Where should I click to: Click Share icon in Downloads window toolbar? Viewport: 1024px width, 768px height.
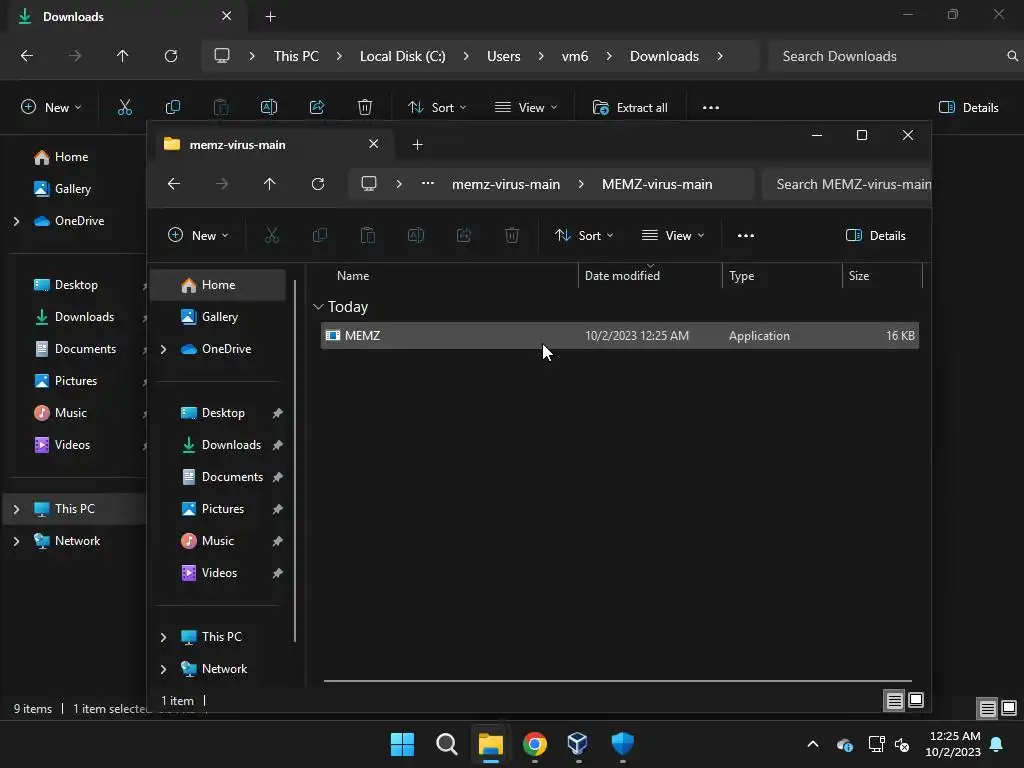[x=317, y=108]
